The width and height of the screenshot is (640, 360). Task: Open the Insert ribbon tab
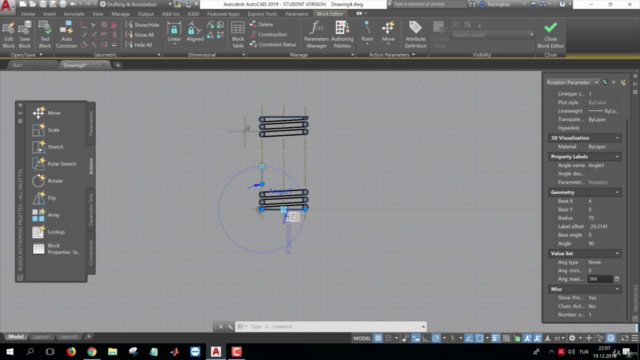(x=49, y=14)
